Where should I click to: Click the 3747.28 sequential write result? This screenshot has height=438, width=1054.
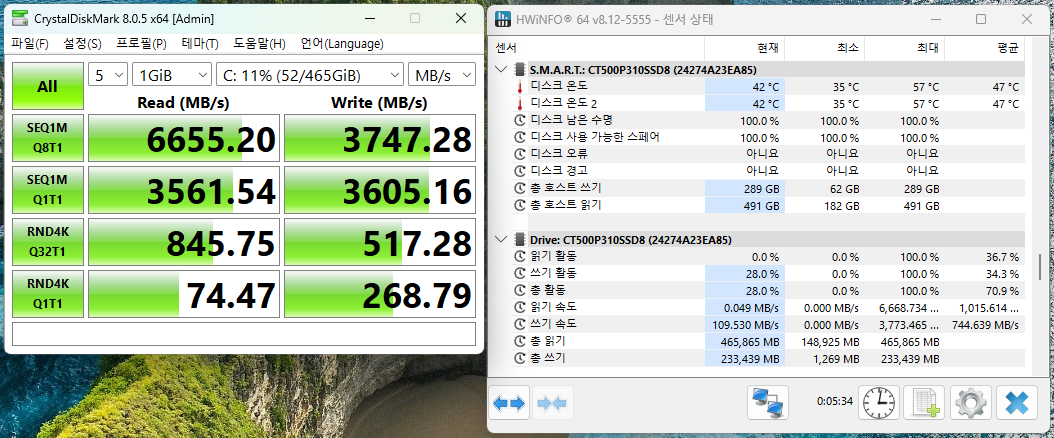[x=380, y=140]
